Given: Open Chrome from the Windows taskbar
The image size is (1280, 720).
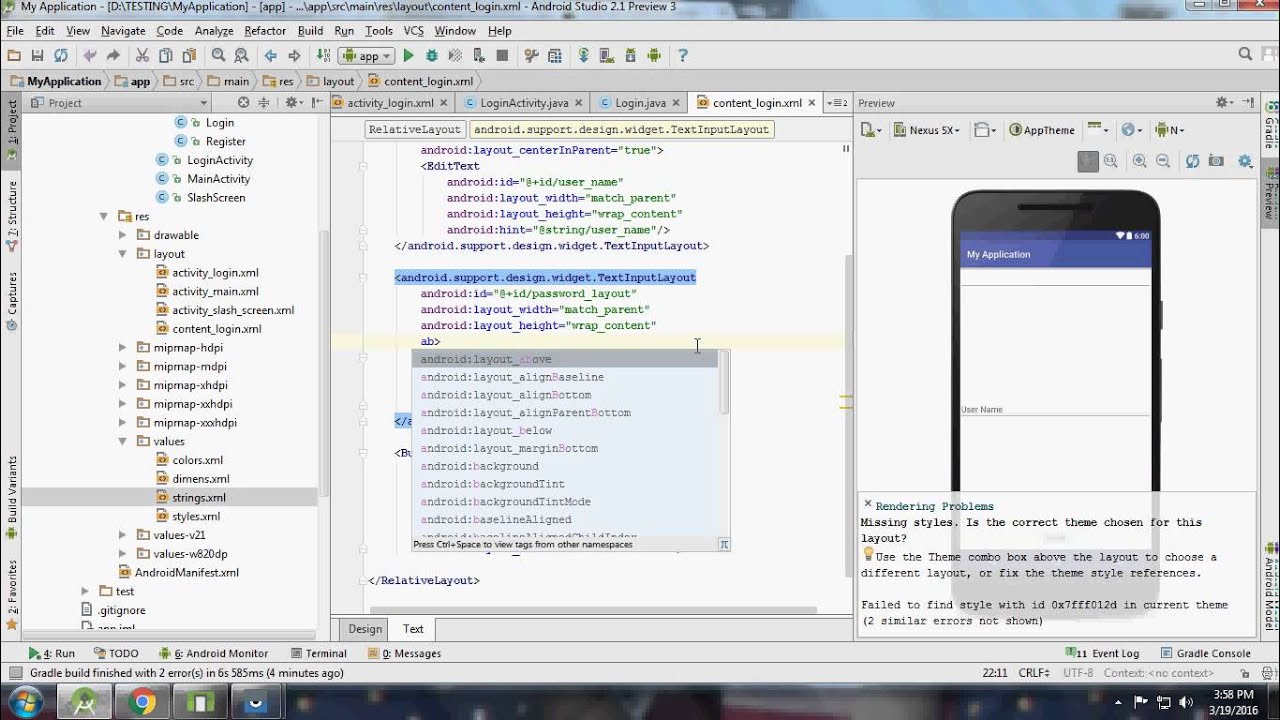Looking at the screenshot, I should point(142,703).
